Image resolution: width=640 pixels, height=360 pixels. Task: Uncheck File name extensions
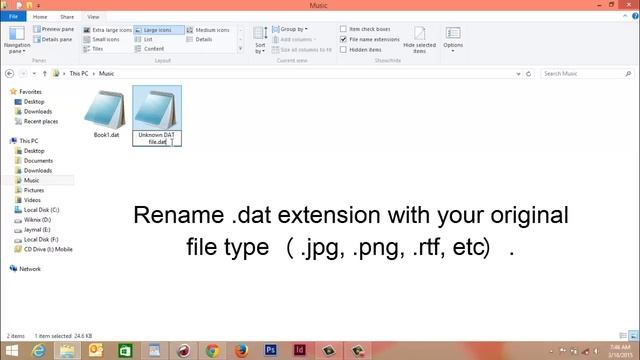pos(343,40)
